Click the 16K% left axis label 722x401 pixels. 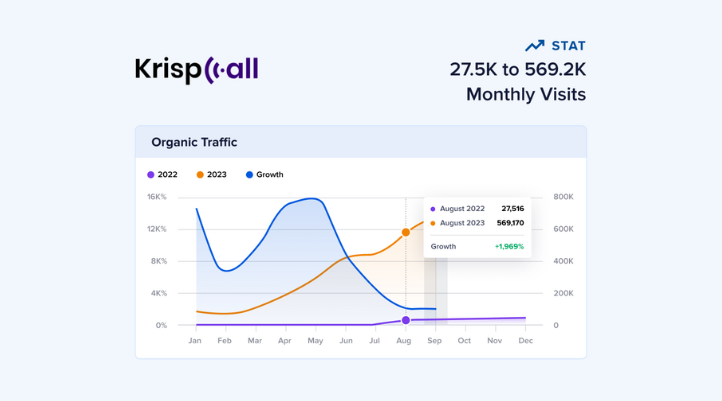[x=157, y=197]
